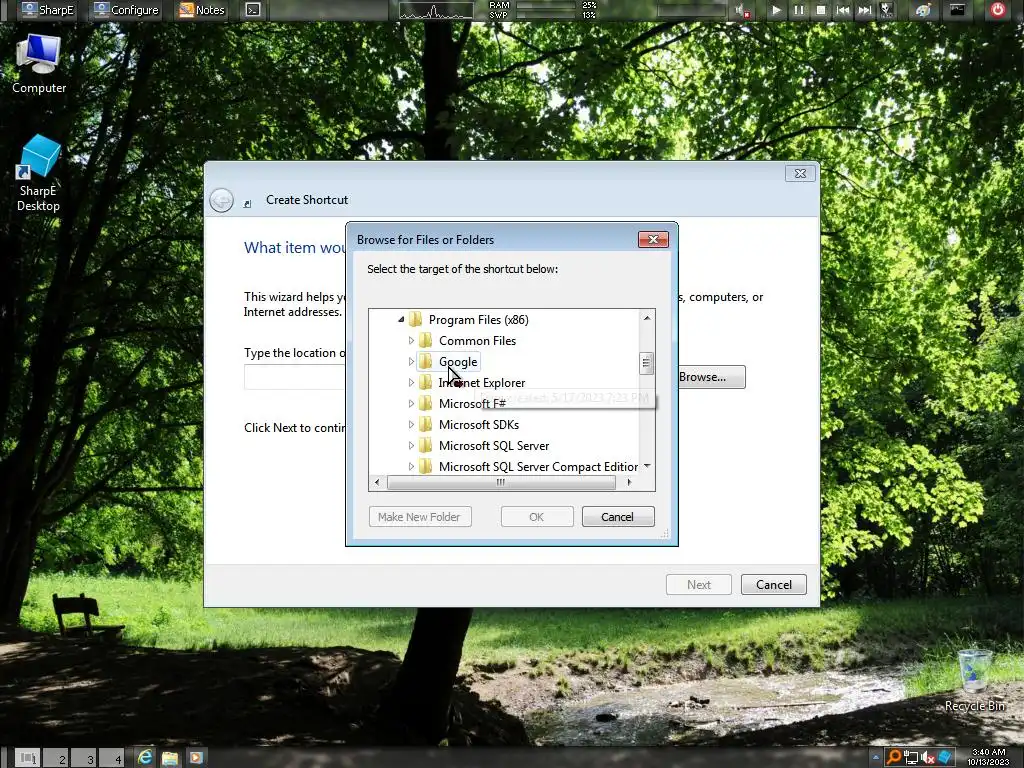Close the Create Shortcut window

click(x=800, y=173)
